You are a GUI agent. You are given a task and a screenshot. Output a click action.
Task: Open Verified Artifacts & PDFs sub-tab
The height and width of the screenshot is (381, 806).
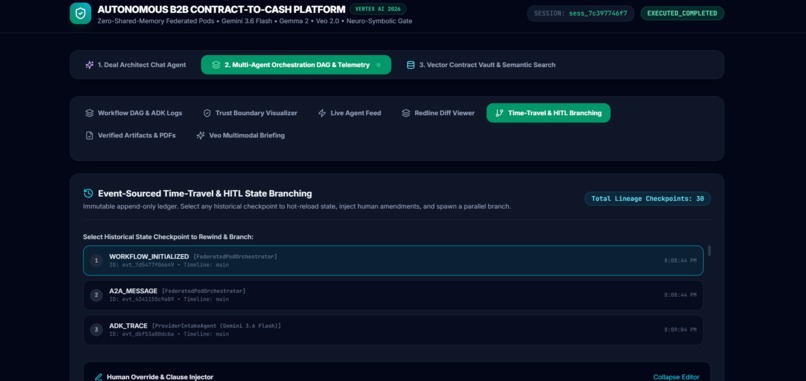tap(131, 135)
